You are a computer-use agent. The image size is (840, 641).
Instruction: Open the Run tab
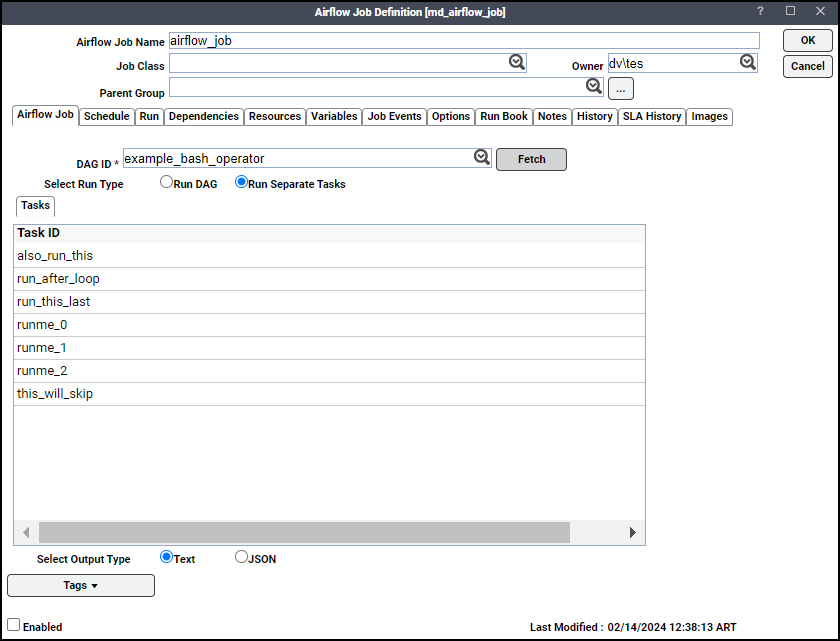click(x=149, y=117)
